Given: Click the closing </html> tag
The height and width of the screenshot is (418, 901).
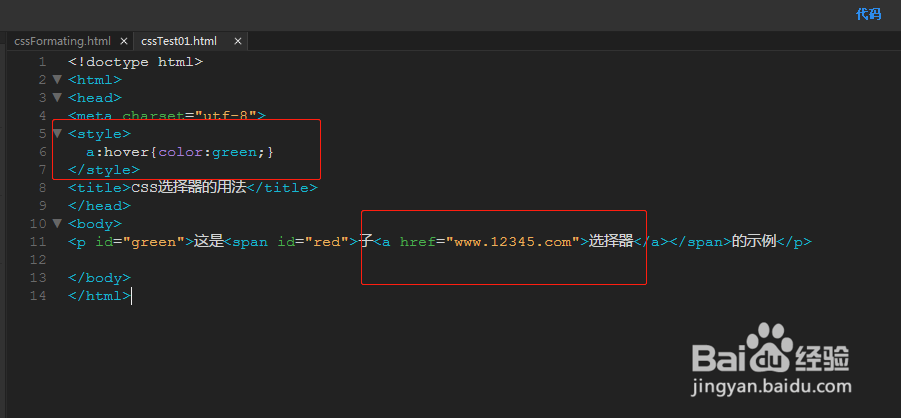Looking at the screenshot, I should [x=99, y=296].
